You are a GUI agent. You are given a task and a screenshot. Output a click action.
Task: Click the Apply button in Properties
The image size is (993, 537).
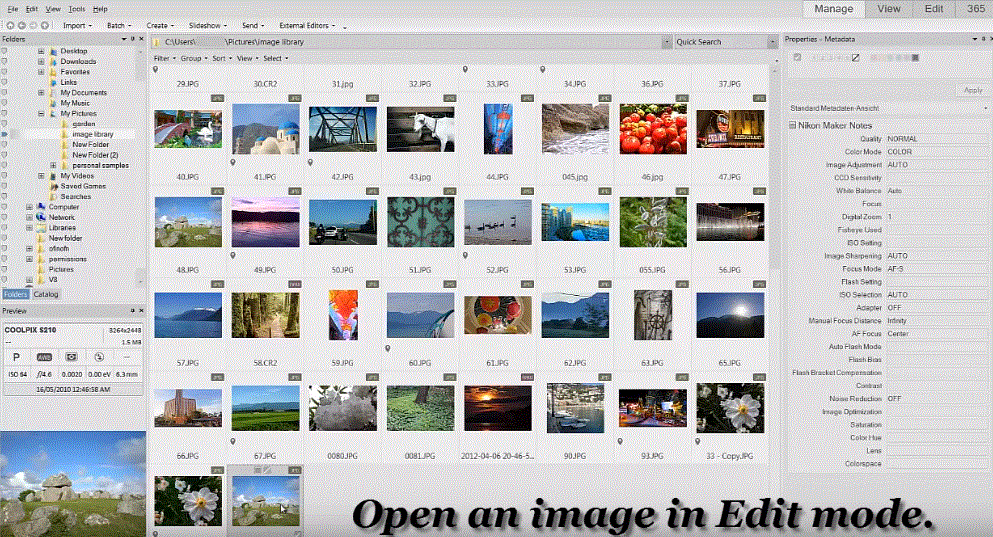973,90
